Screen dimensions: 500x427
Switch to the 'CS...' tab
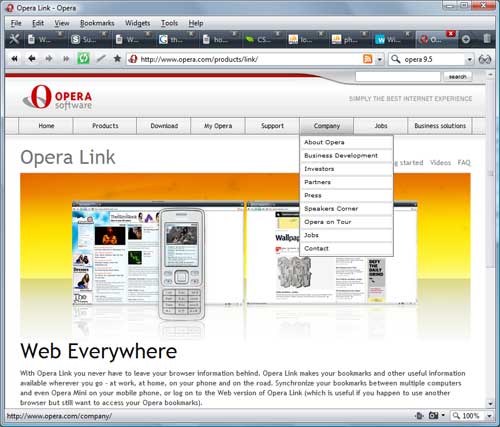pos(262,40)
